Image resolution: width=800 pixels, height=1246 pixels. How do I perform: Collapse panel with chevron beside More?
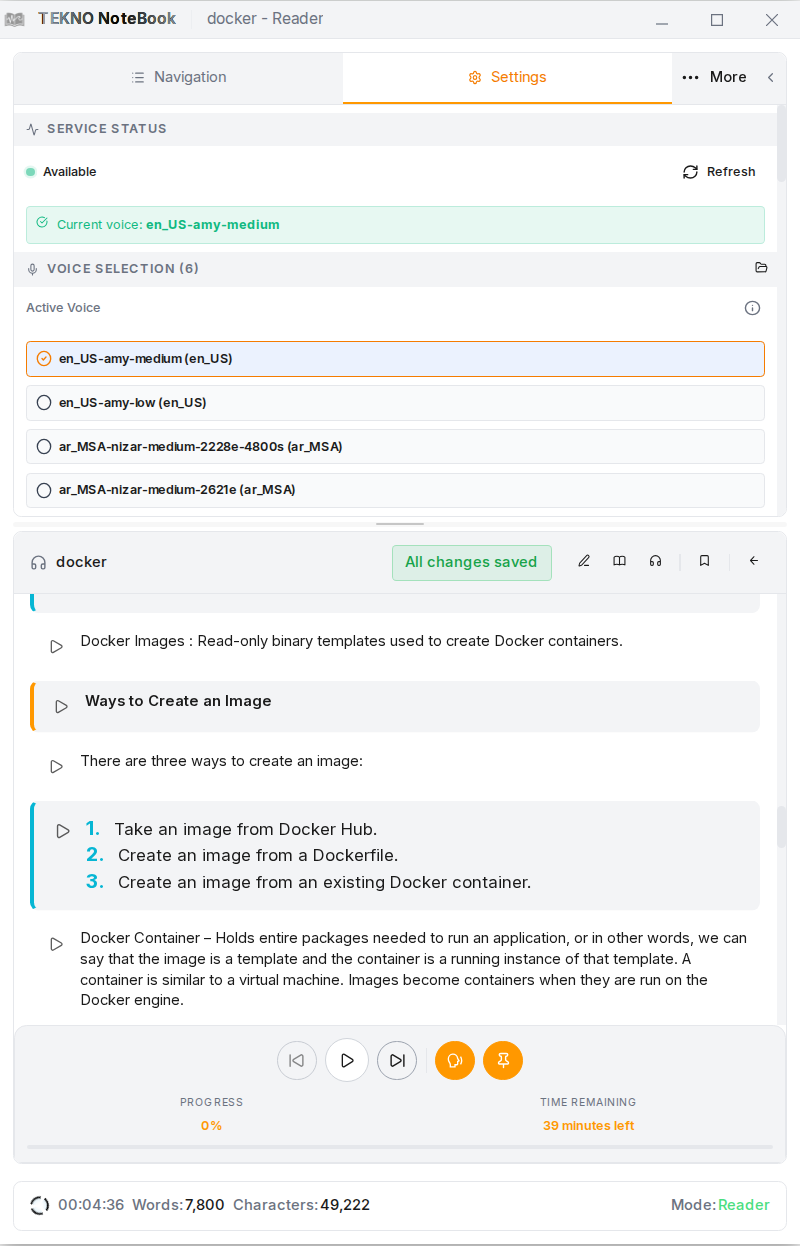(770, 77)
